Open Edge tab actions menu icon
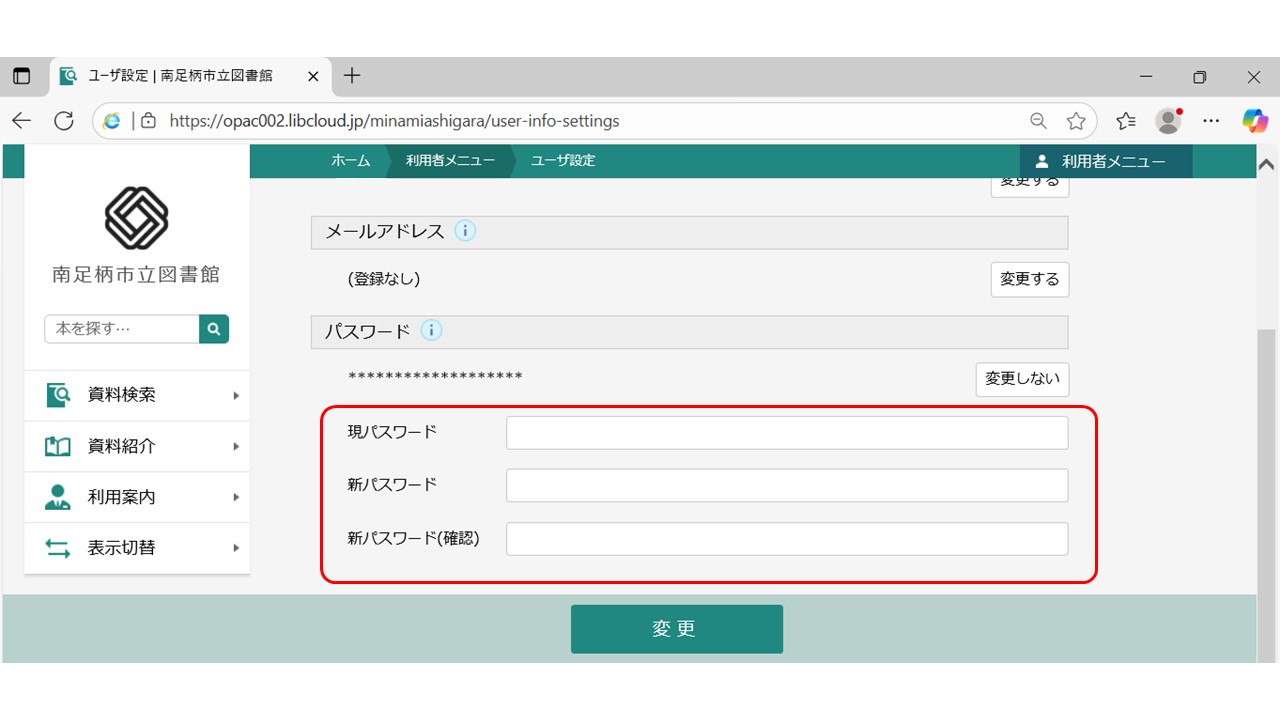This screenshot has width=1280, height=720. (x=22, y=77)
